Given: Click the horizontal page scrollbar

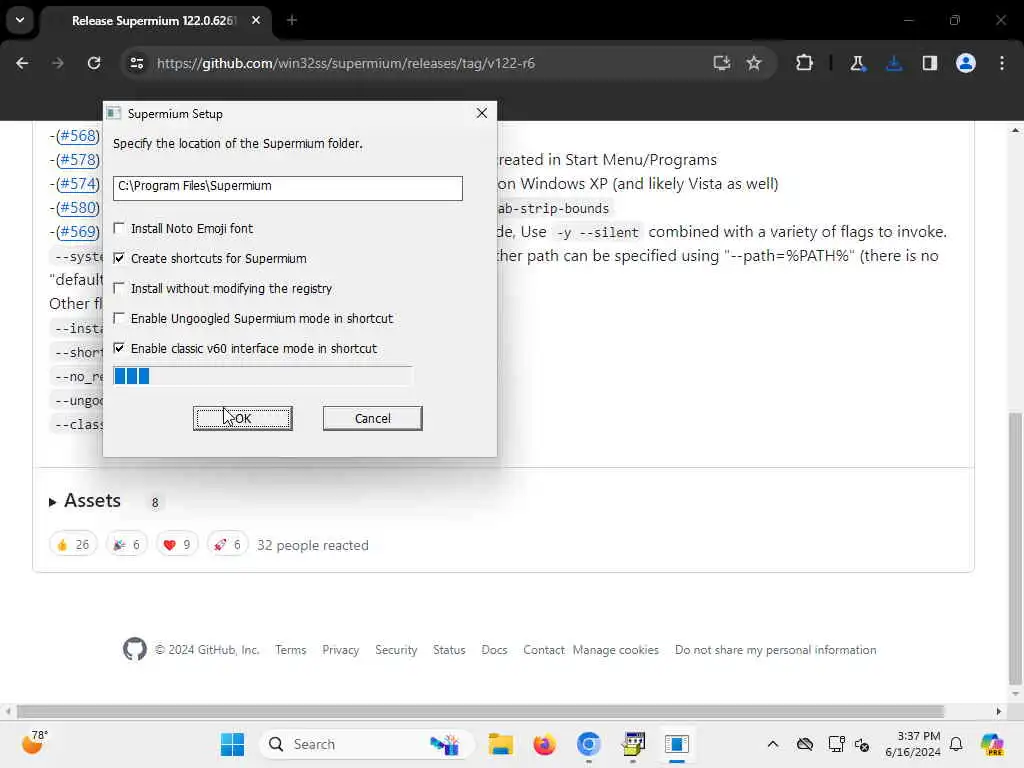Looking at the screenshot, I should click(480, 711).
